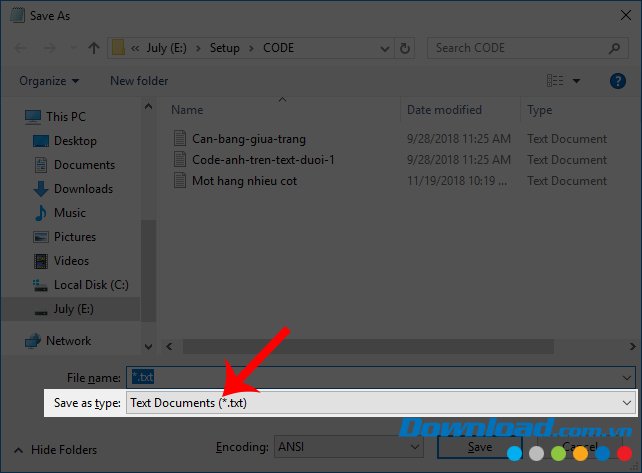Image resolution: width=642 pixels, height=473 pixels.
Task: Click the Can-bang-giua-trang file icon
Action: click(180, 138)
